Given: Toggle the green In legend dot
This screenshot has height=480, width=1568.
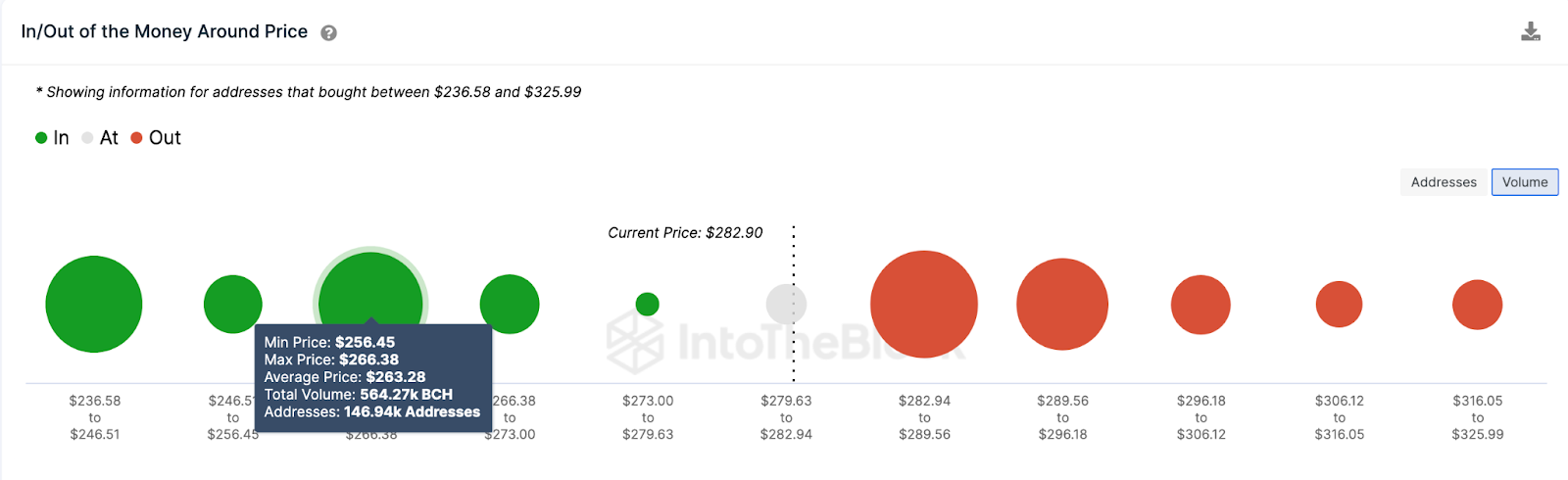Looking at the screenshot, I should pyautogui.click(x=41, y=138).
